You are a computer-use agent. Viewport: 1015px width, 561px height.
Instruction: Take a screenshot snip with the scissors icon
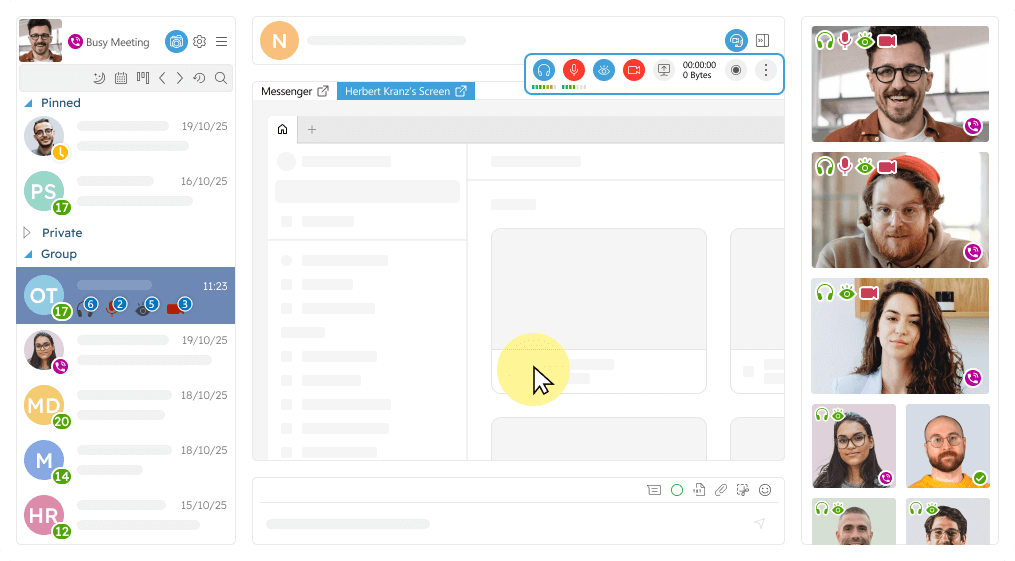tap(742, 490)
